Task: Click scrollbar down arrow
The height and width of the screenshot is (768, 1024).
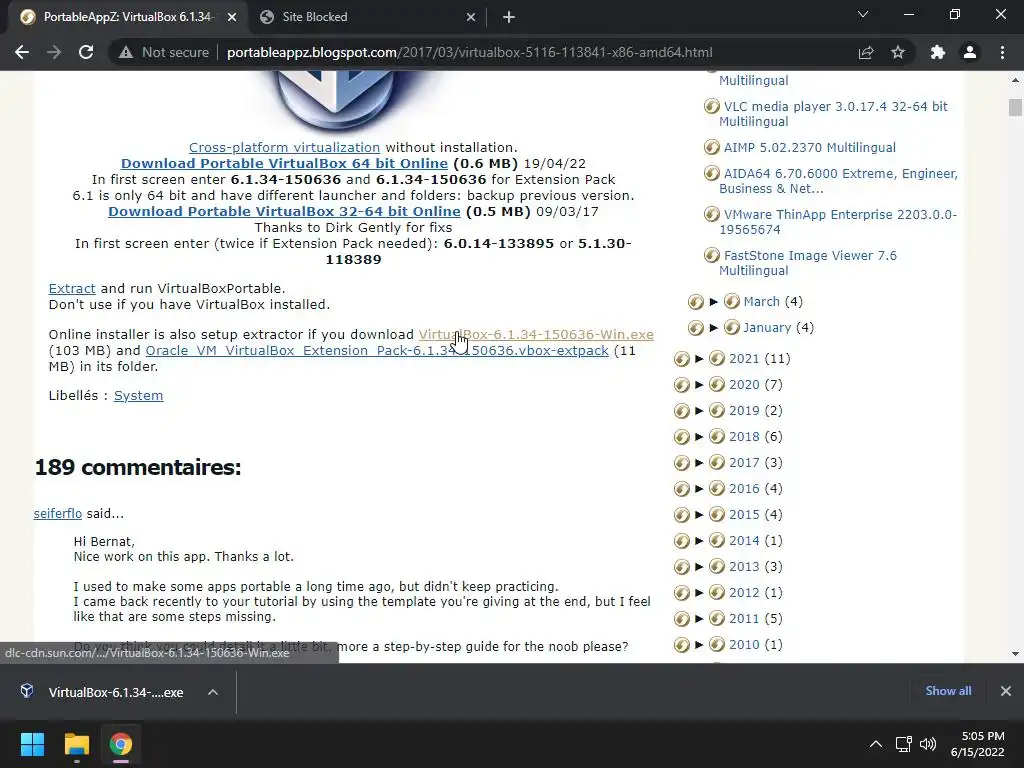Action: coord(1015,654)
